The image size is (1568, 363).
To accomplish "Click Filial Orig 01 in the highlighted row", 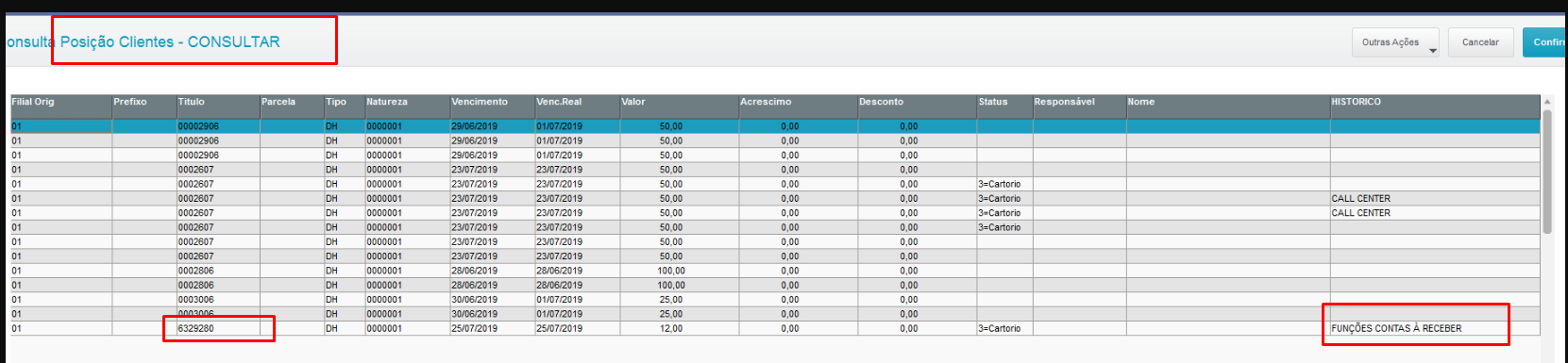I will [x=60, y=126].
